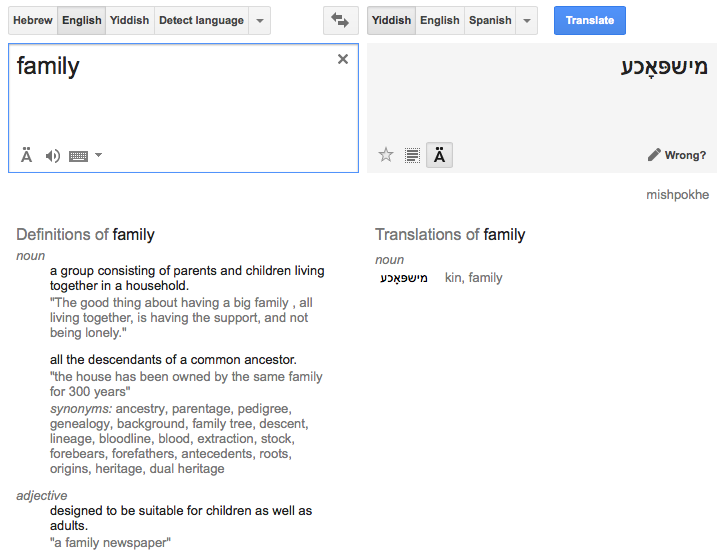Click the Yiddish word in translations list
This screenshot has height=556, width=726.
pos(404,278)
